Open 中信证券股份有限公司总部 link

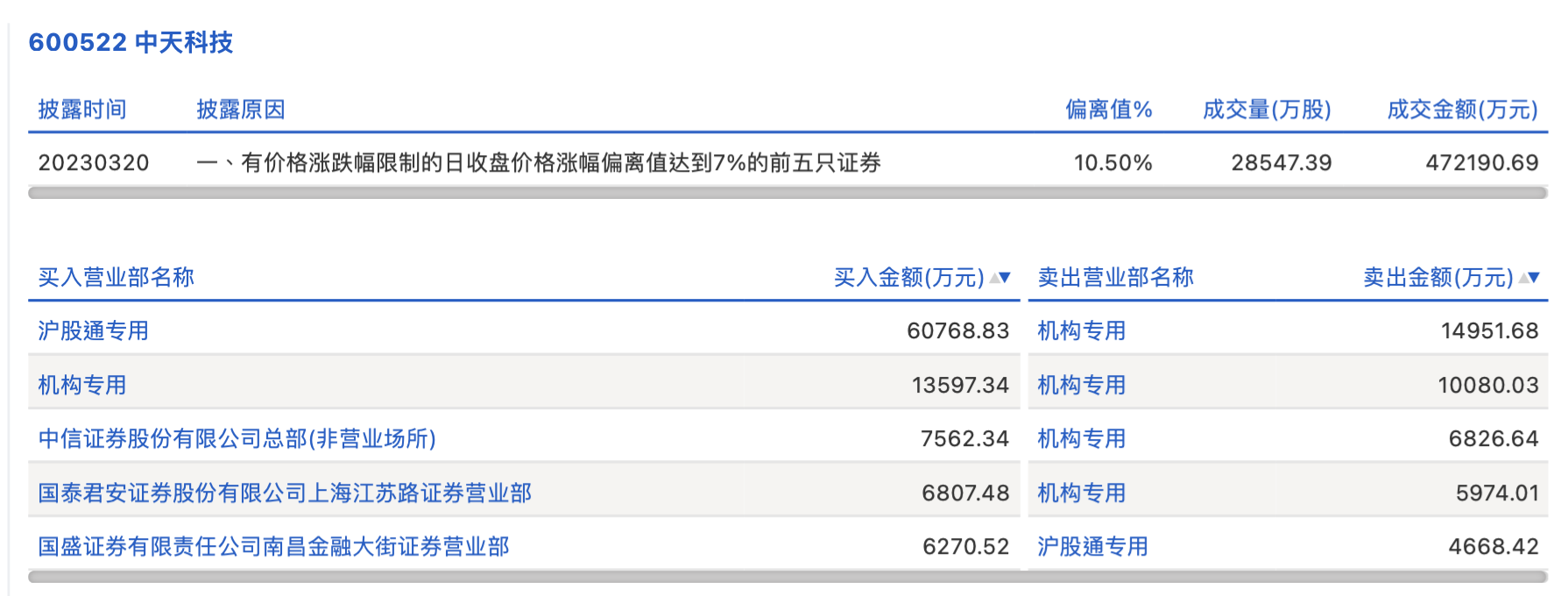pyautogui.click(x=238, y=439)
